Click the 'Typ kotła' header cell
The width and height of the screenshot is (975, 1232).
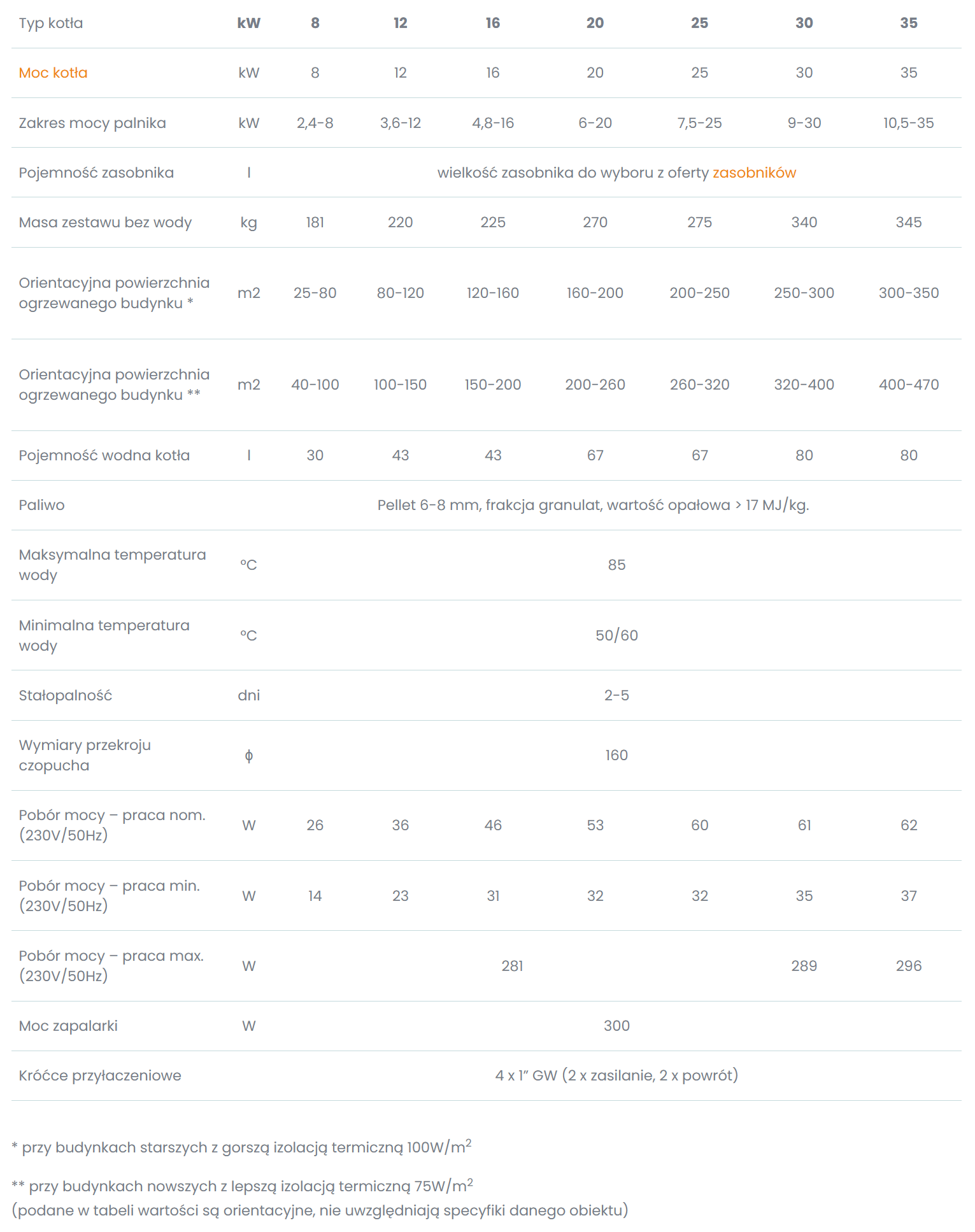(x=51, y=23)
